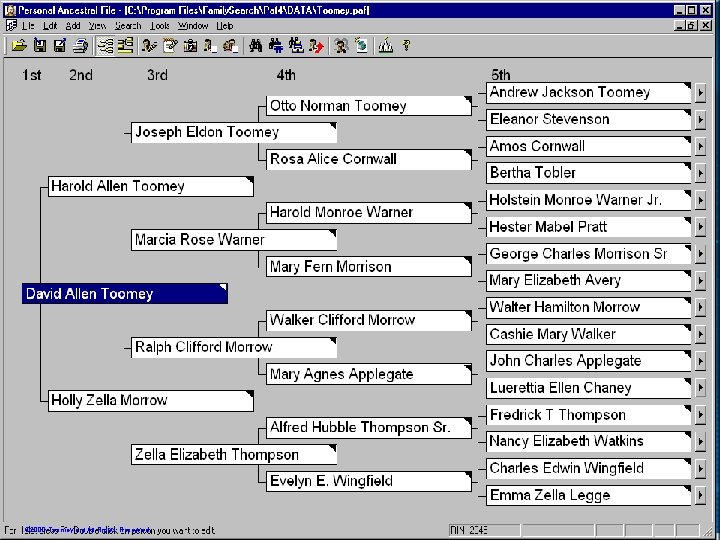Viewport: 720px width, 540px height.
Task: Select Otto Norman Toomey box
Action: coord(369,106)
